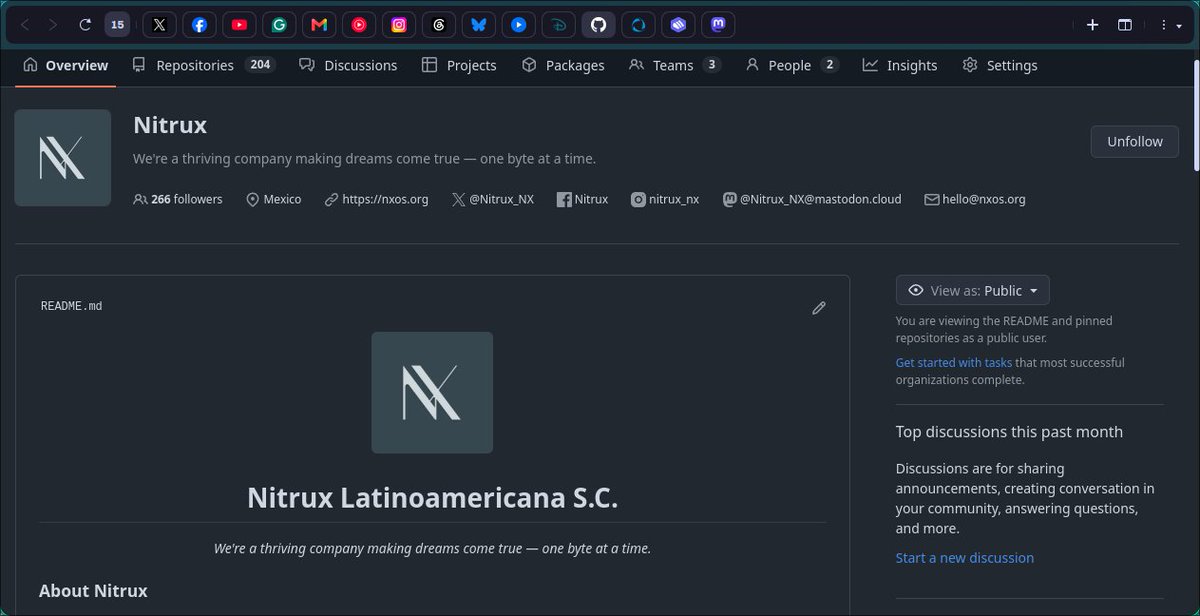Open the browser three-dot menu
Viewport: 1200px width, 616px height.
[x=1165, y=25]
